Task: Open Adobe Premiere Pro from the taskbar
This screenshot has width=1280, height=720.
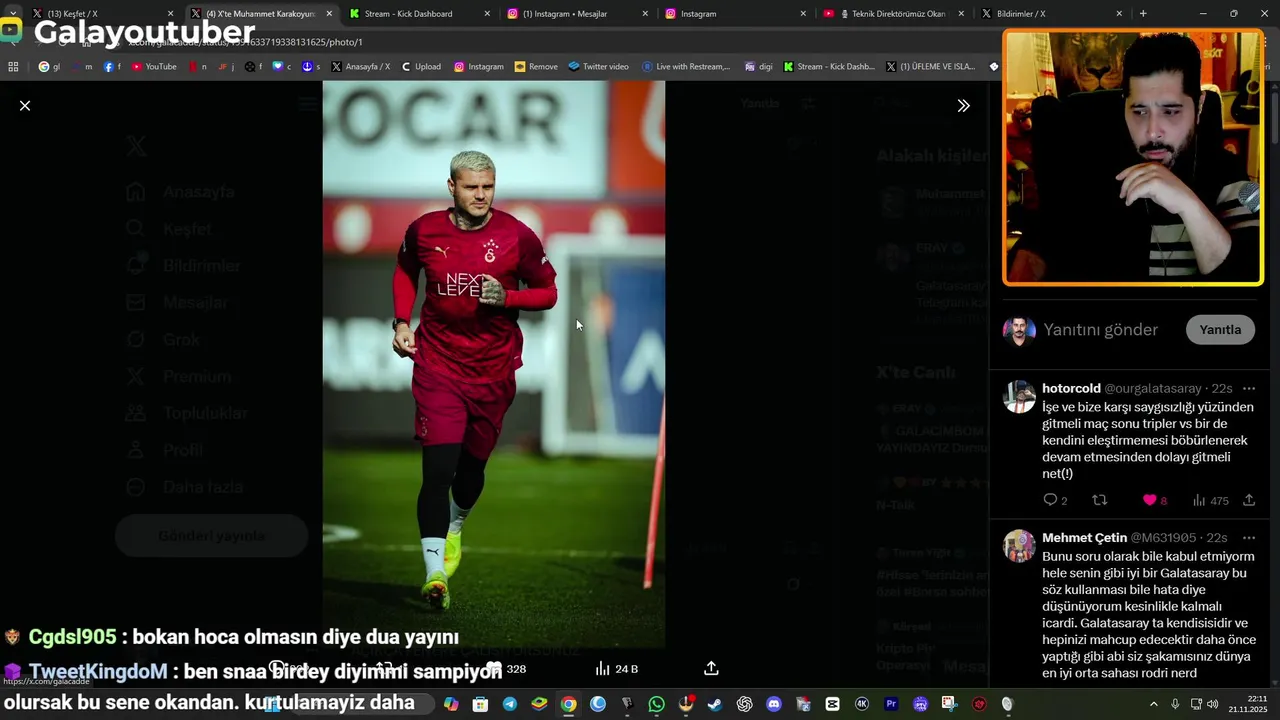Action: tap(891, 704)
